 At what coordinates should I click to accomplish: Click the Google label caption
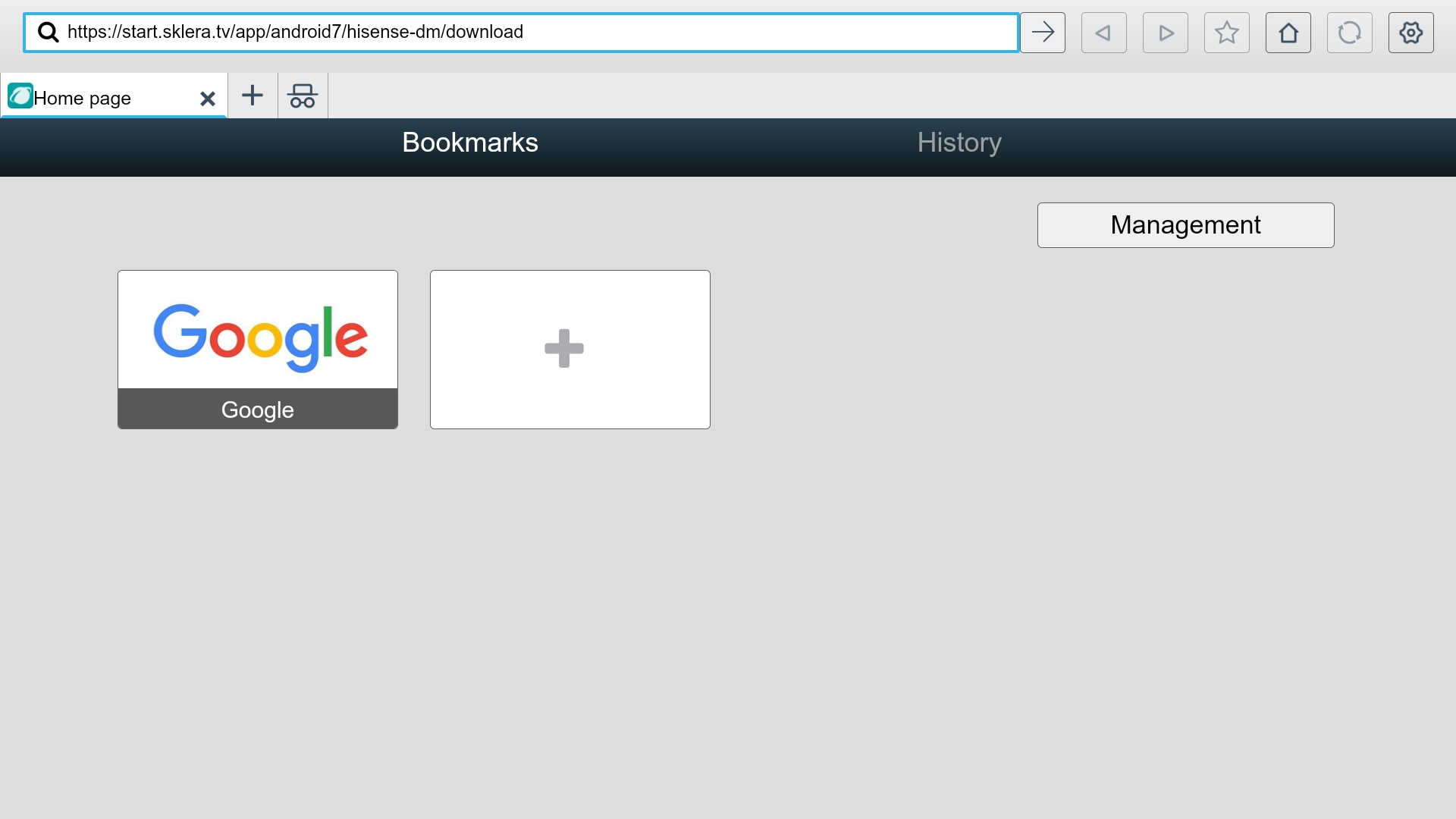pyautogui.click(x=258, y=409)
